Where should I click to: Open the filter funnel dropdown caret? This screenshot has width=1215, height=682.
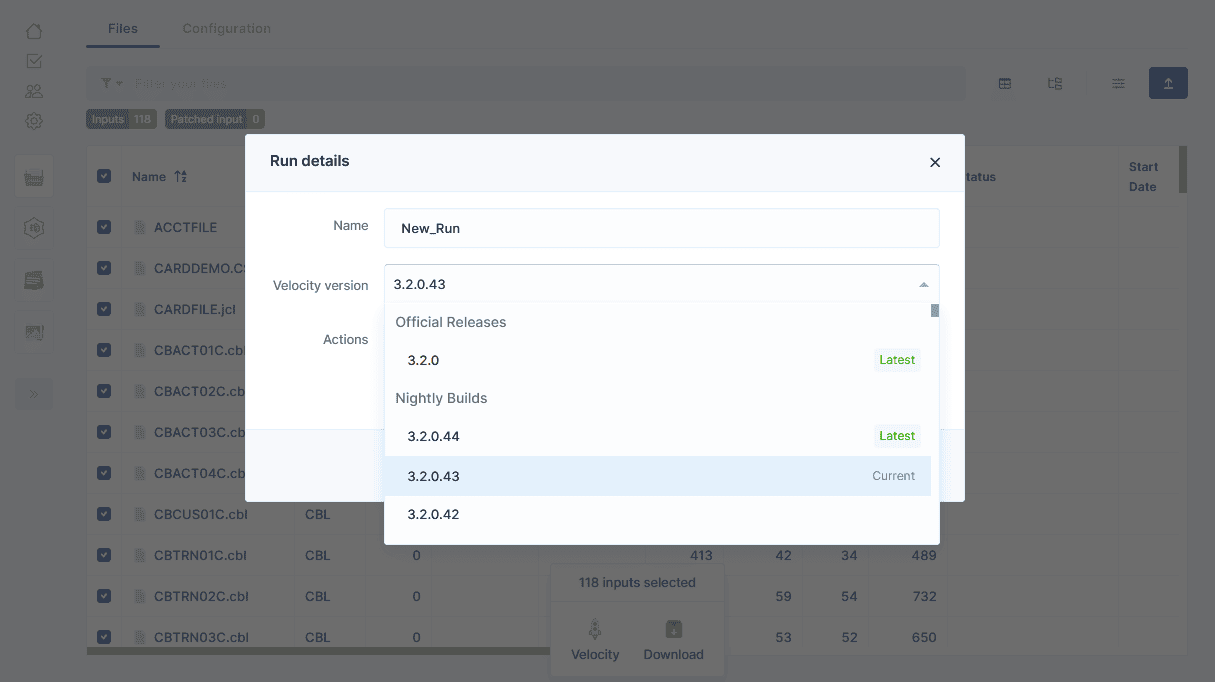click(x=120, y=83)
